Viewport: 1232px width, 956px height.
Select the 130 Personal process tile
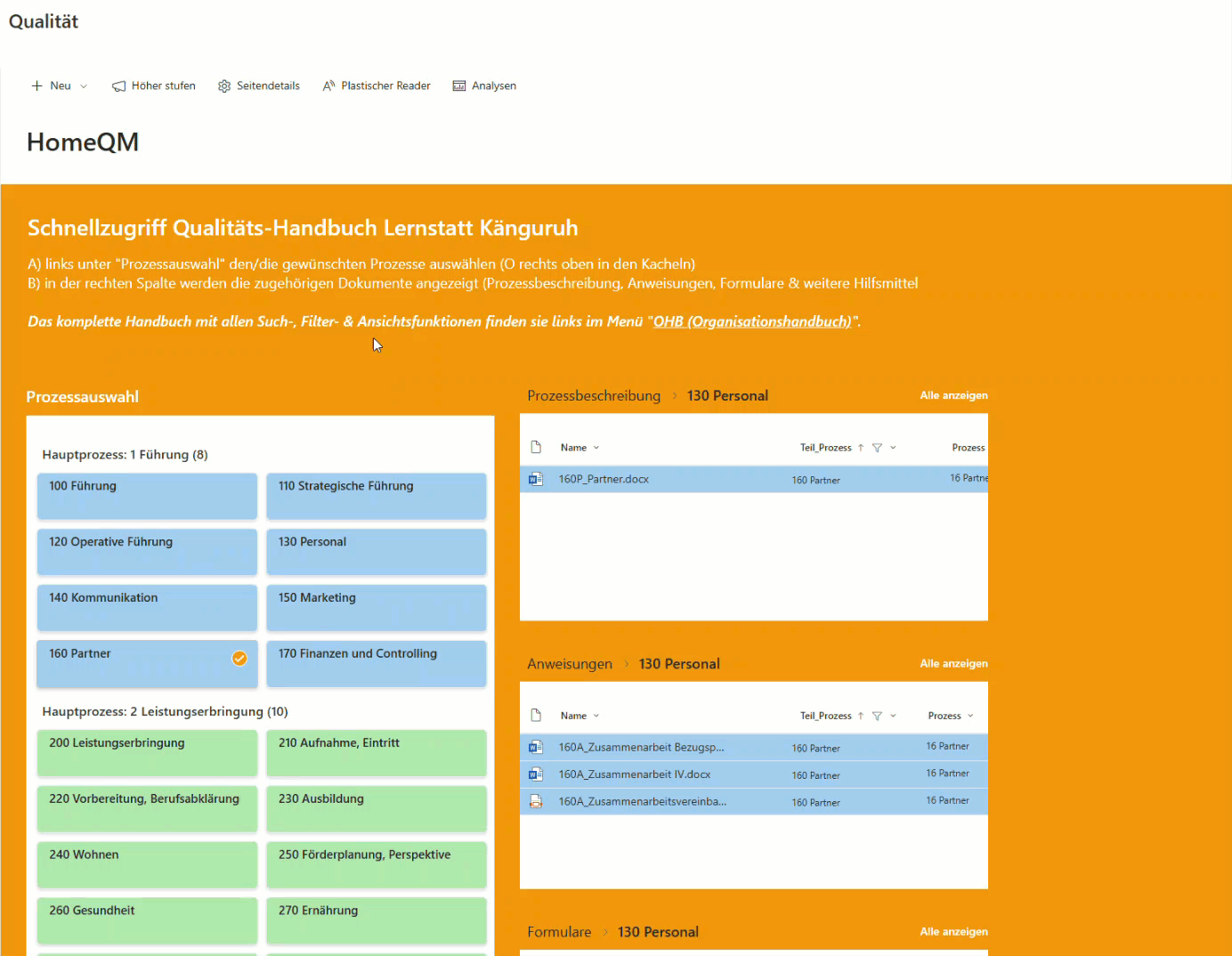tap(376, 551)
